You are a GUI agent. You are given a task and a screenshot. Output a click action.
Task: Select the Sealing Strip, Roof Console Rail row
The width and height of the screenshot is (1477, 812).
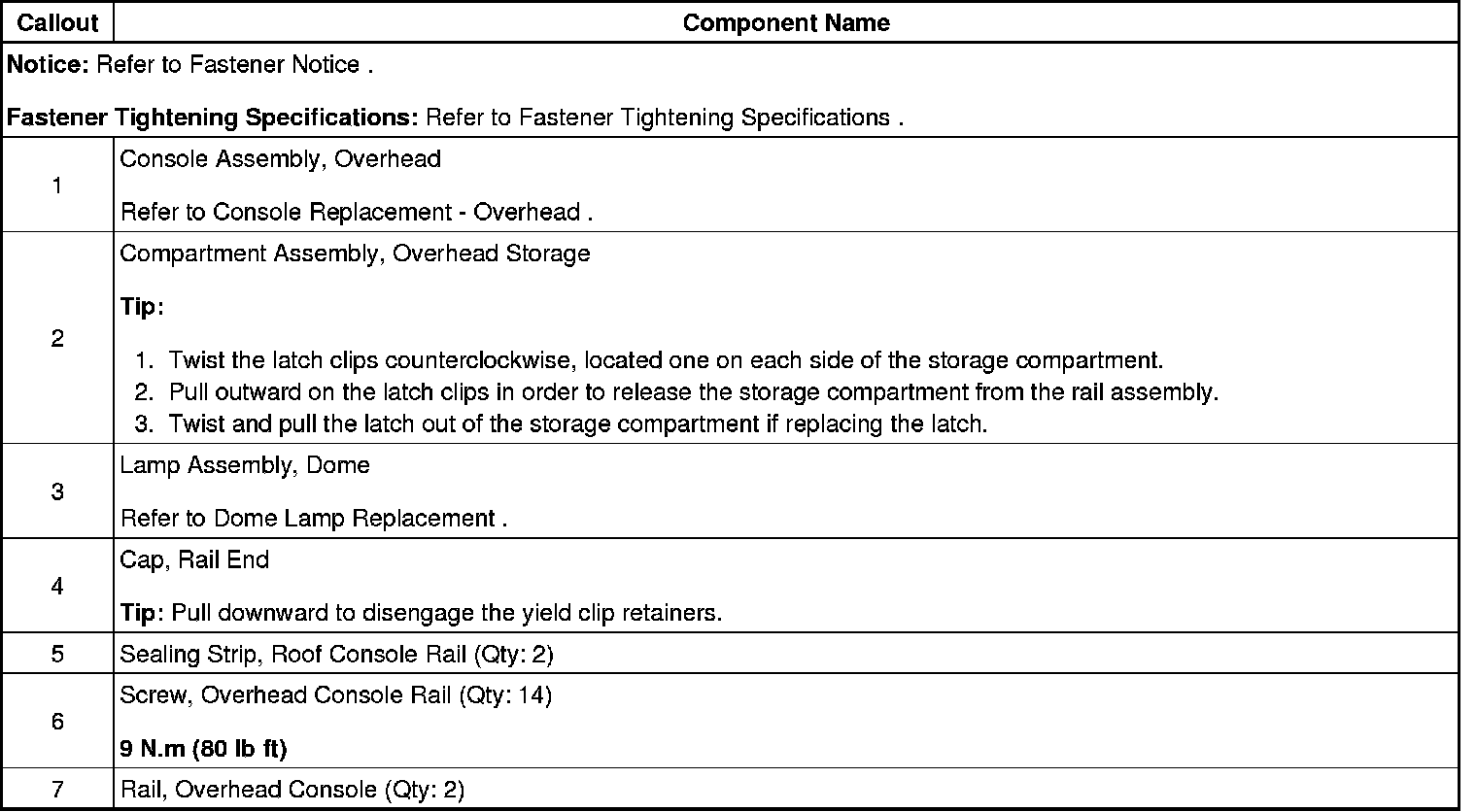(x=336, y=654)
